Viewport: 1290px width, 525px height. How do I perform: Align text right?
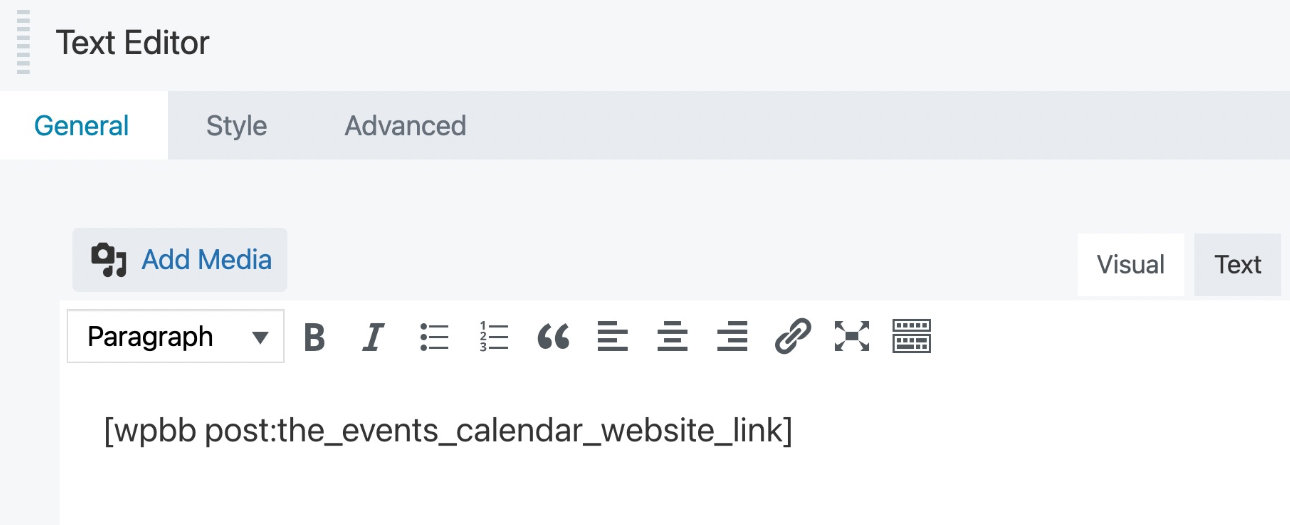pos(732,337)
